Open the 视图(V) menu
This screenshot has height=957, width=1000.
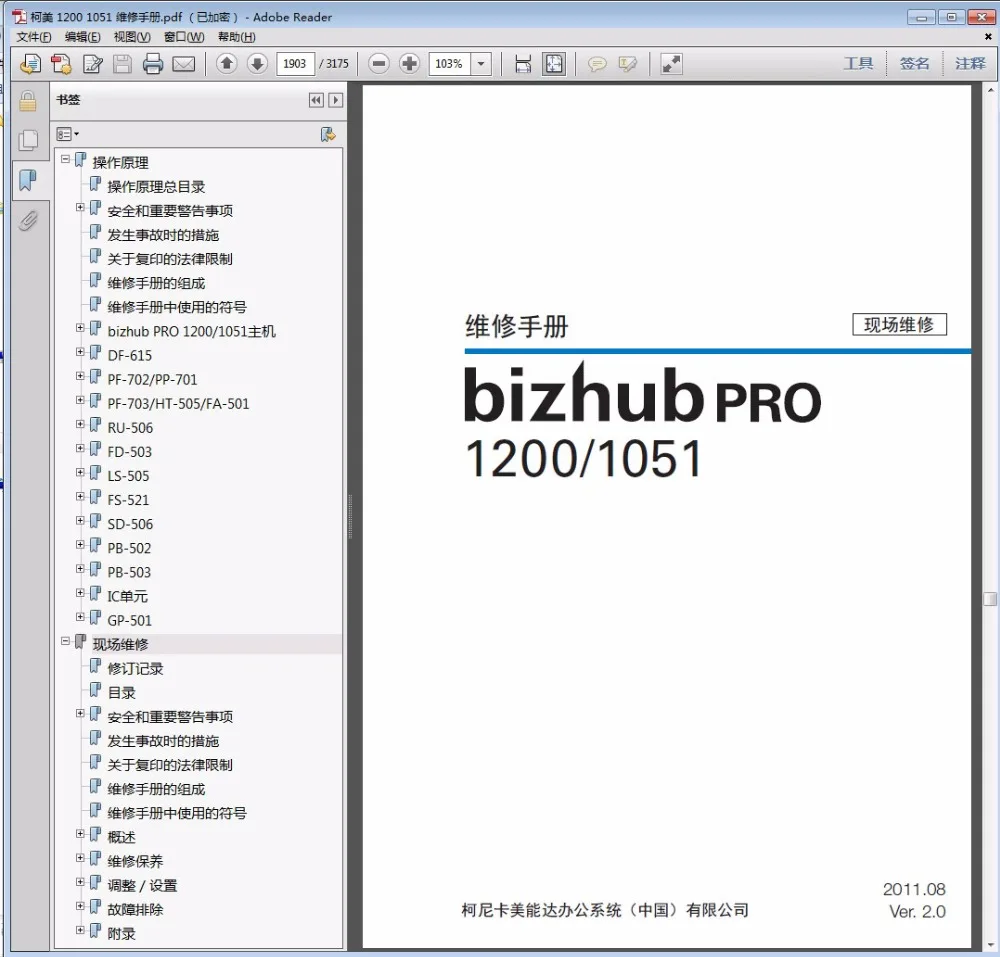[x=132, y=37]
